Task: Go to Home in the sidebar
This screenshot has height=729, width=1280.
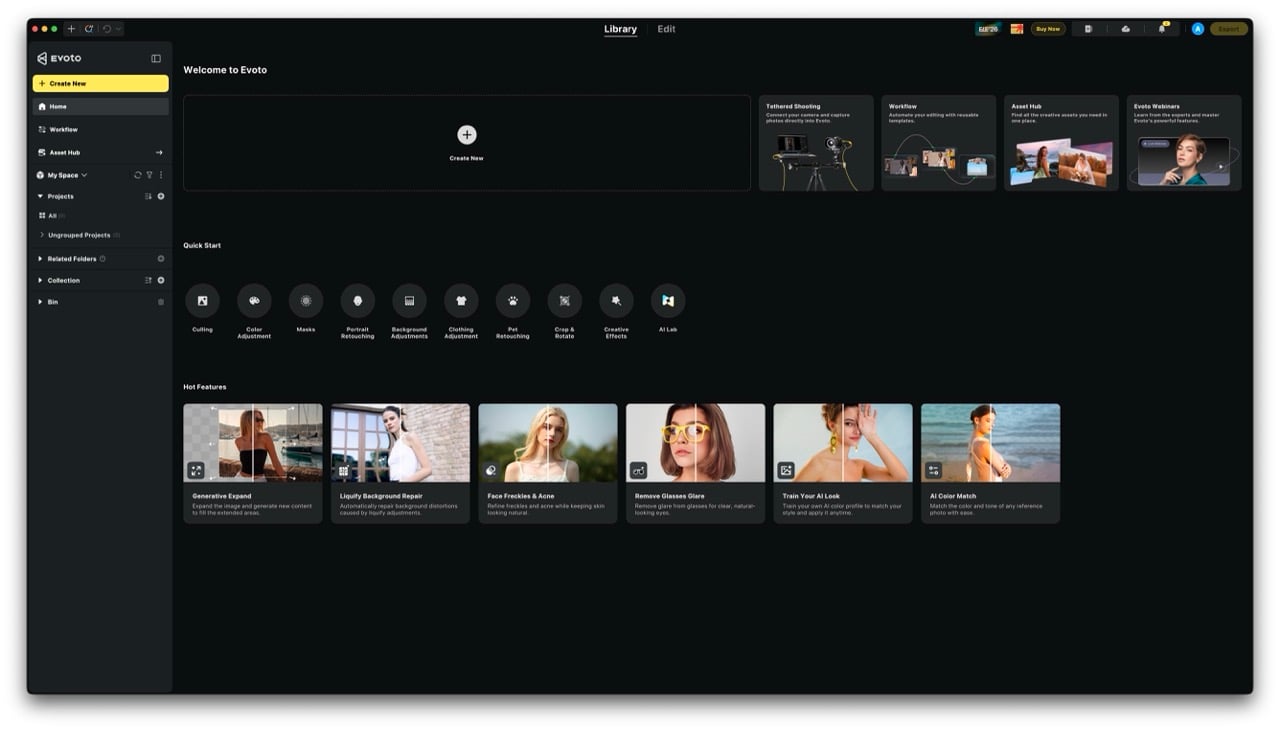Action: coord(100,106)
